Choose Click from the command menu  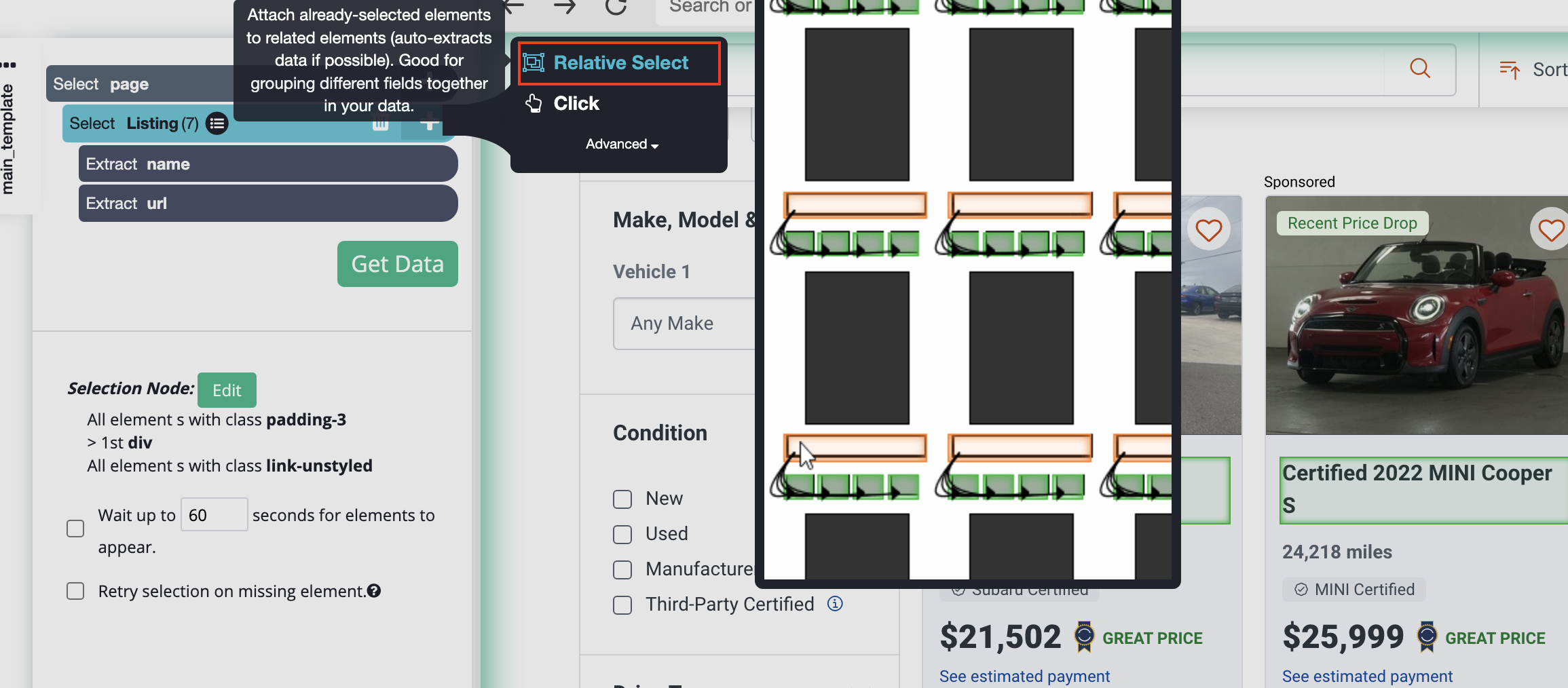pyautogui.click(x=576, y=103)
